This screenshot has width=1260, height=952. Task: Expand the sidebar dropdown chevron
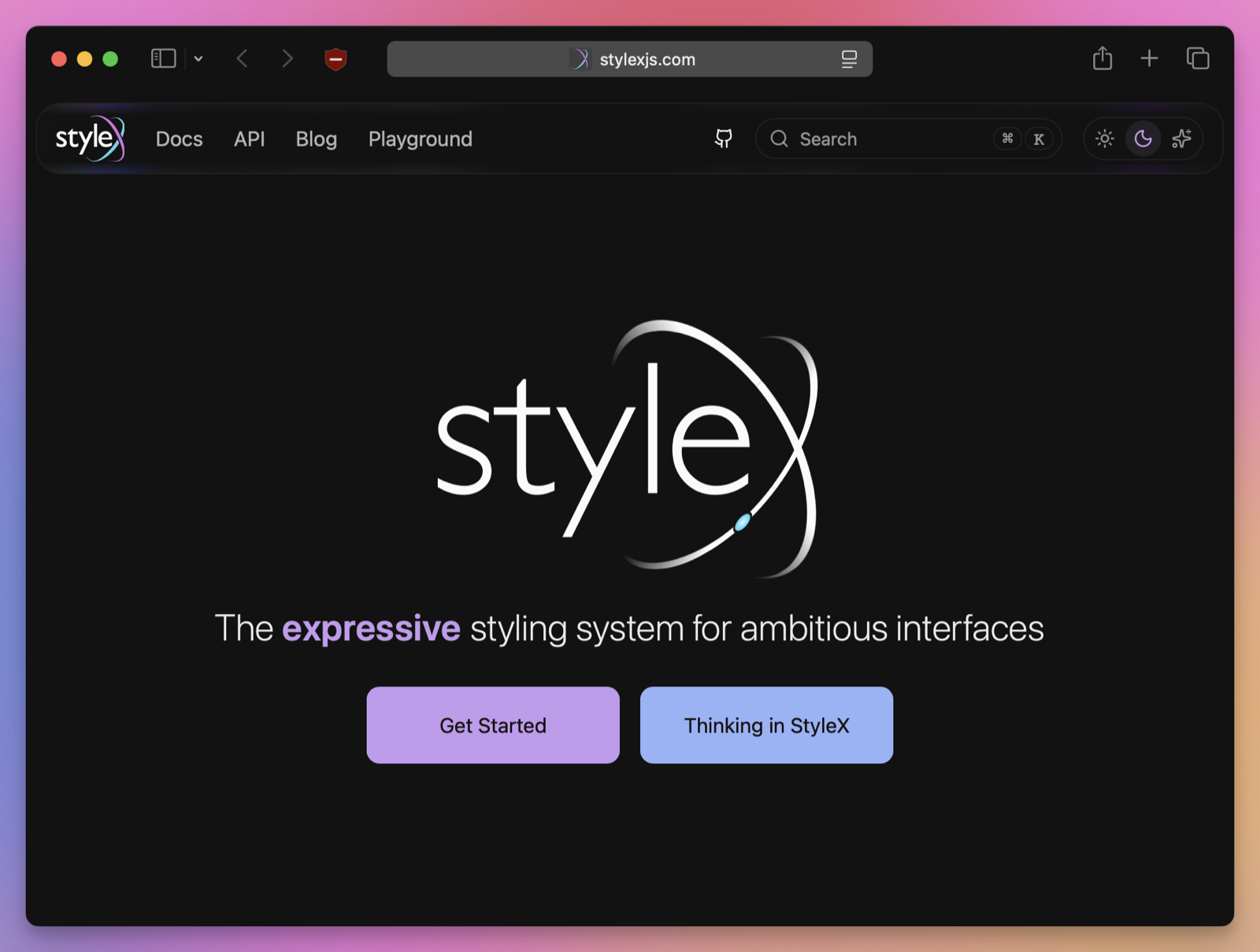[198, 59]
